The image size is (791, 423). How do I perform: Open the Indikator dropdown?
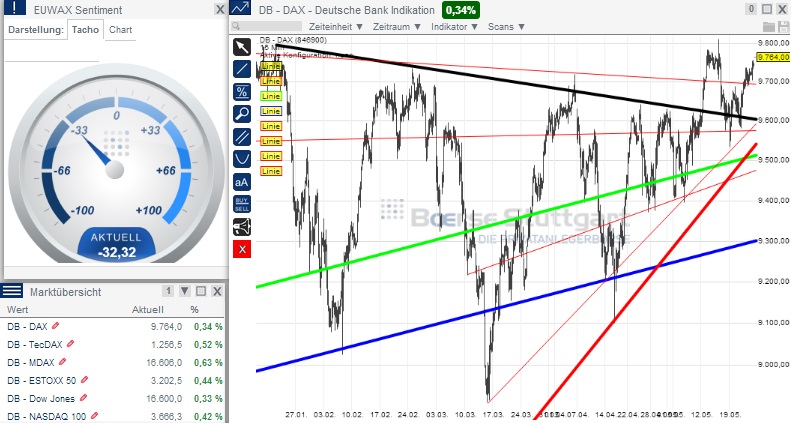tap(455, 27)
